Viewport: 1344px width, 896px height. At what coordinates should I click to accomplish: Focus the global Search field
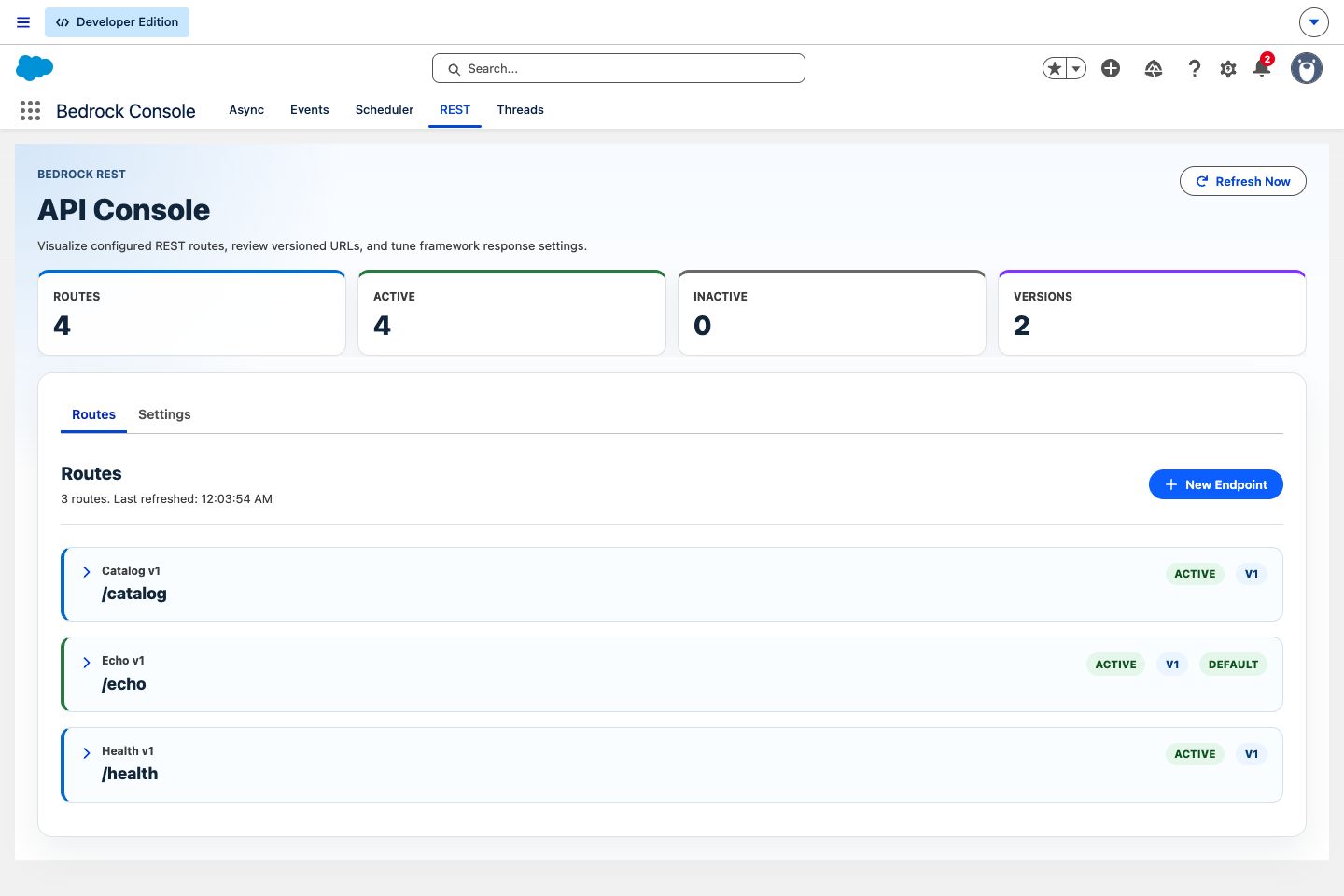click(619, 68)
